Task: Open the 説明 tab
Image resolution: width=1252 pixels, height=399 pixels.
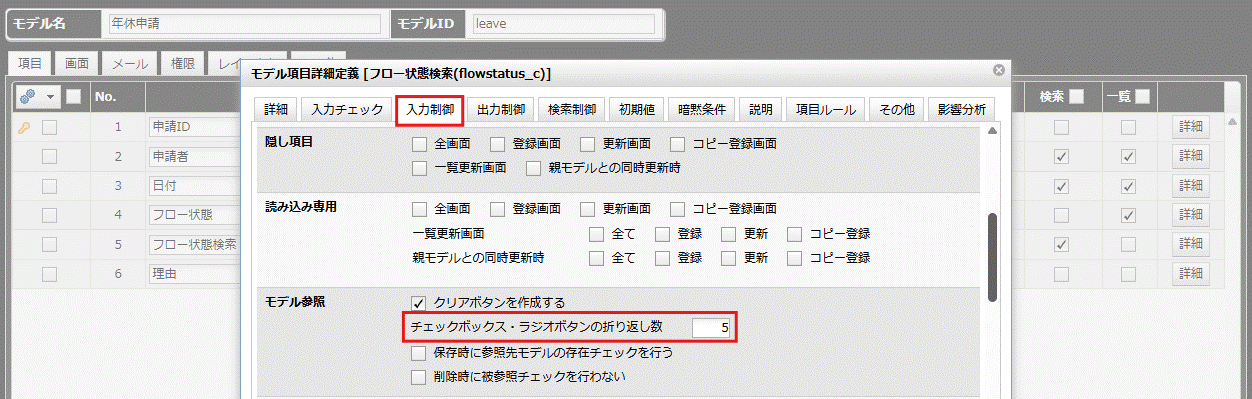Action: point(760,109)
